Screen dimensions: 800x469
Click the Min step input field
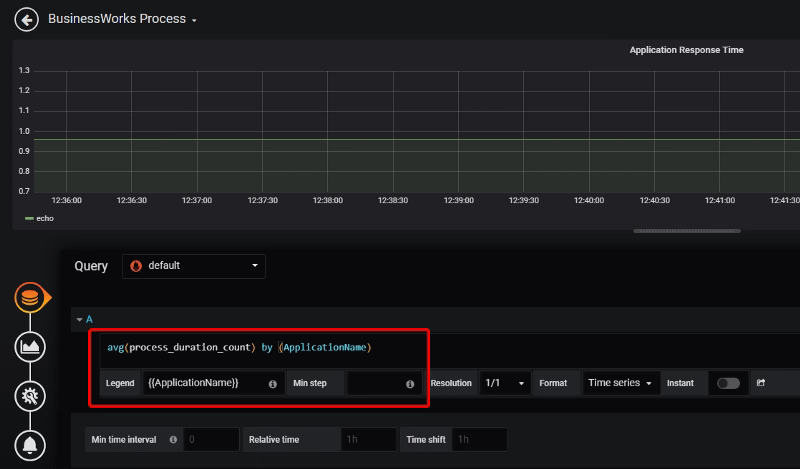tap(375, 383)
